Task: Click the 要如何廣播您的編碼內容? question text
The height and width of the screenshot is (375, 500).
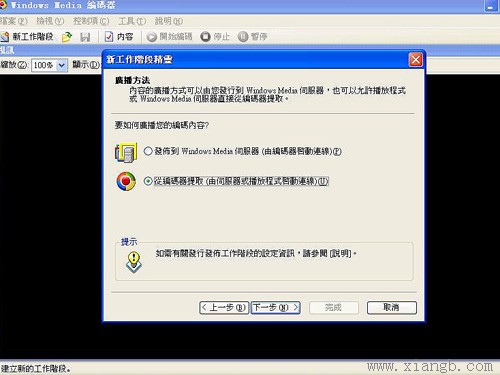Action: click(x=162, y=125)
